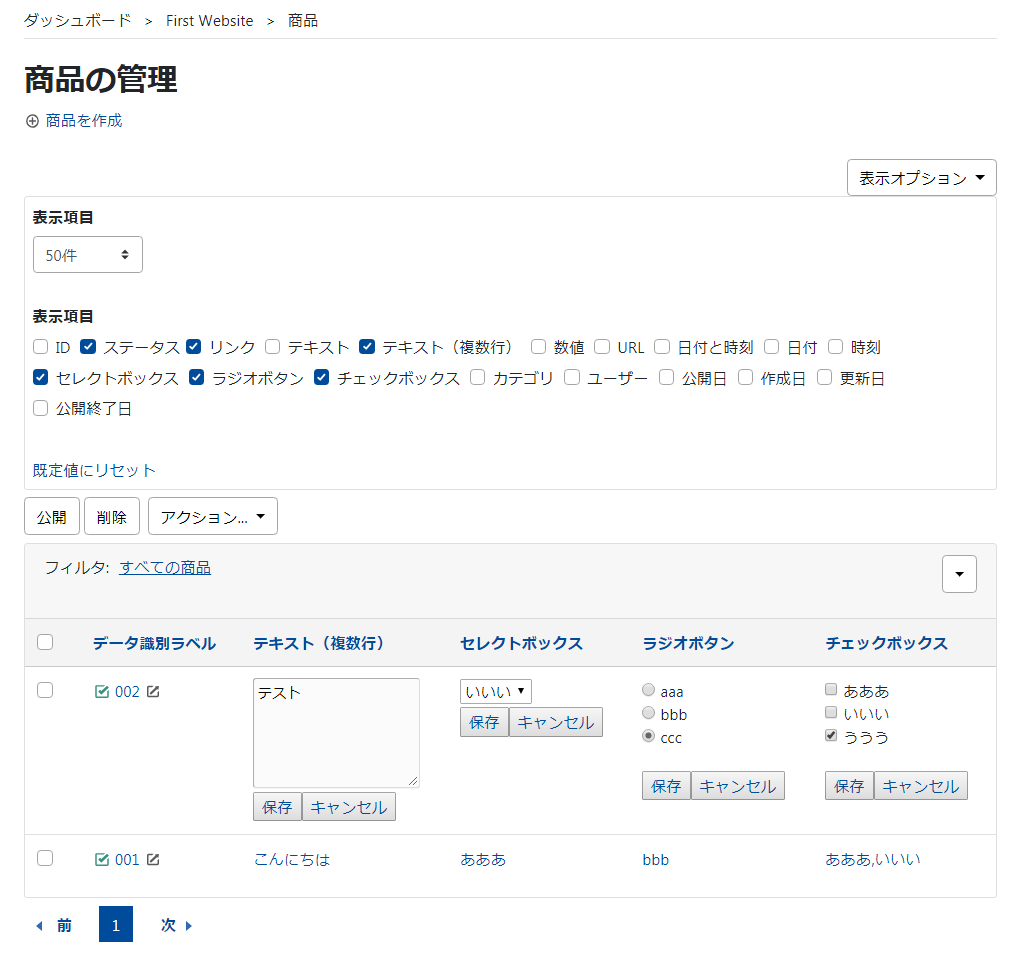Enable the 公開日 checkbox

pos(666,377)
